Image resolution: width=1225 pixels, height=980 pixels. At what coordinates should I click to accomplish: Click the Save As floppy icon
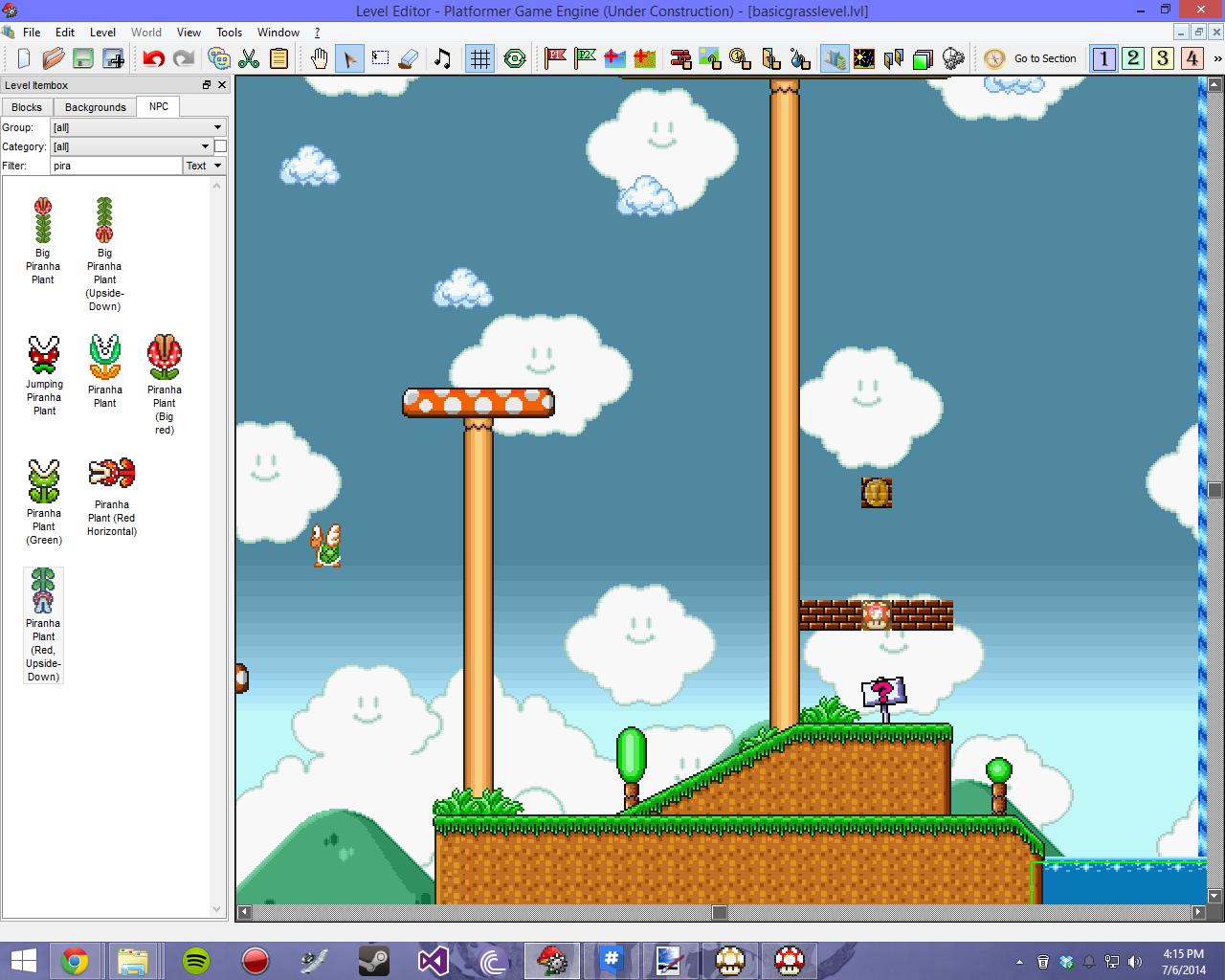[x=113, y=58]
